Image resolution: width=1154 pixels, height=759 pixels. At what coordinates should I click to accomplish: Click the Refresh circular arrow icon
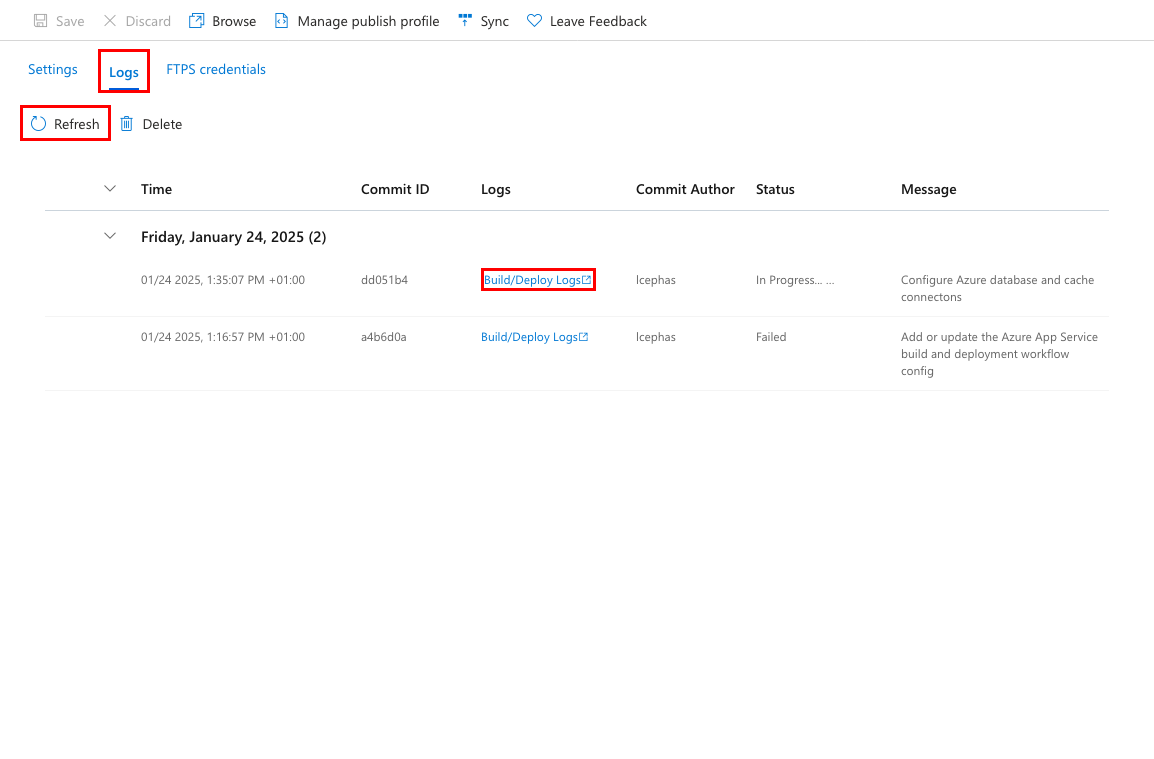[38, 123]
